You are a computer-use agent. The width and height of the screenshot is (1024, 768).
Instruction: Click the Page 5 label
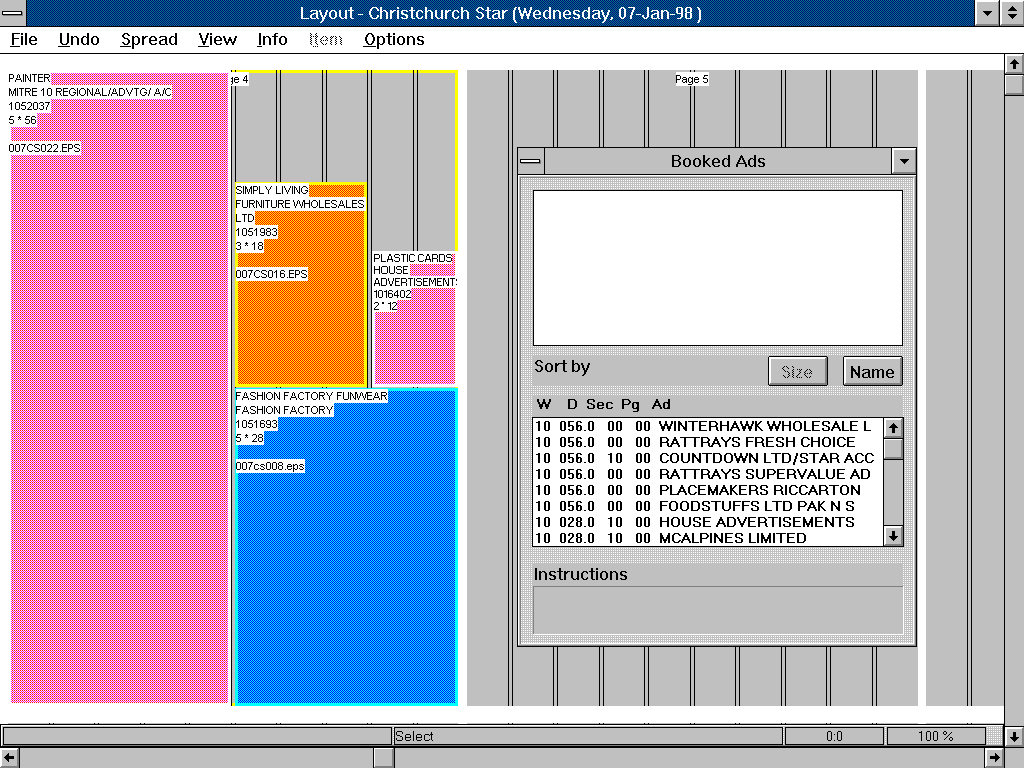coord(692,79)
